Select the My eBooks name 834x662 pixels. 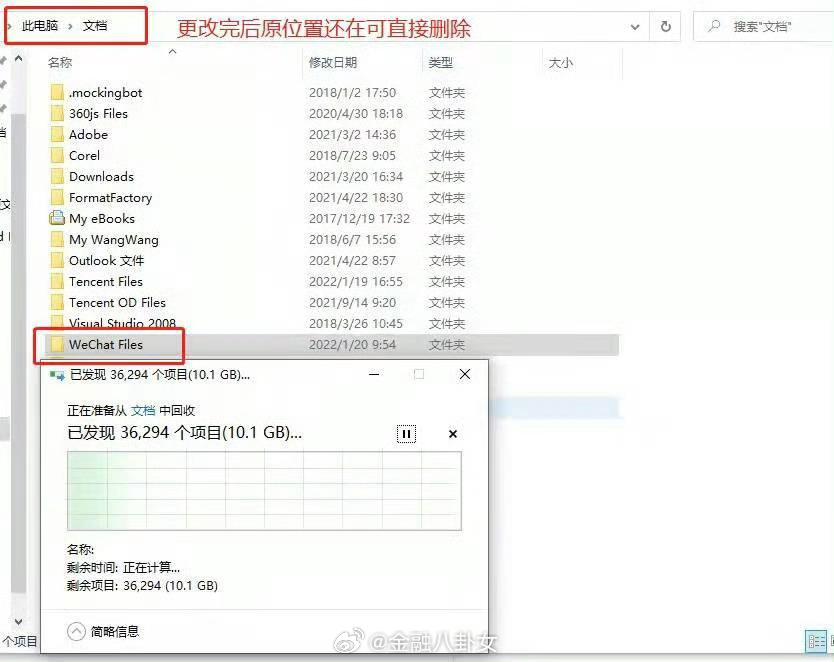point(102,219)
